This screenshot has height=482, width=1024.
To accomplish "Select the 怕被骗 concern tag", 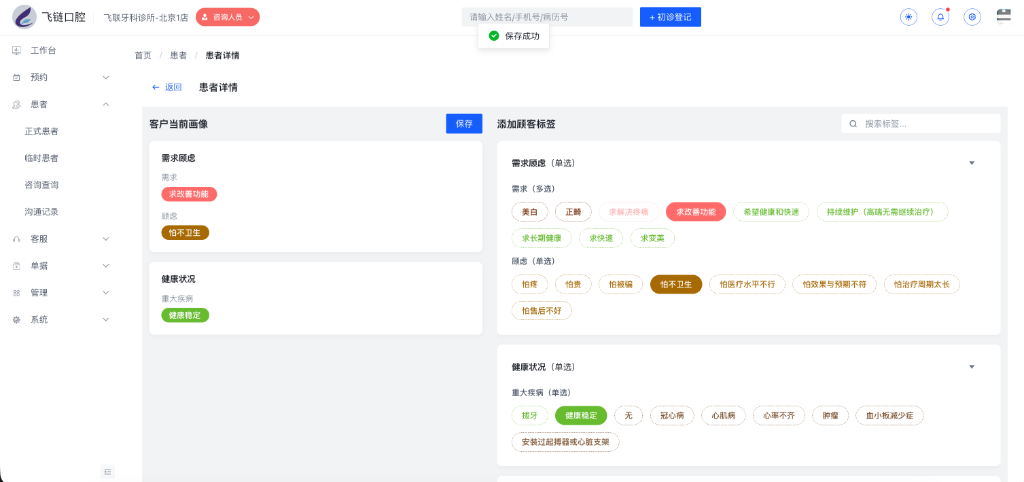I will (620, 284).
